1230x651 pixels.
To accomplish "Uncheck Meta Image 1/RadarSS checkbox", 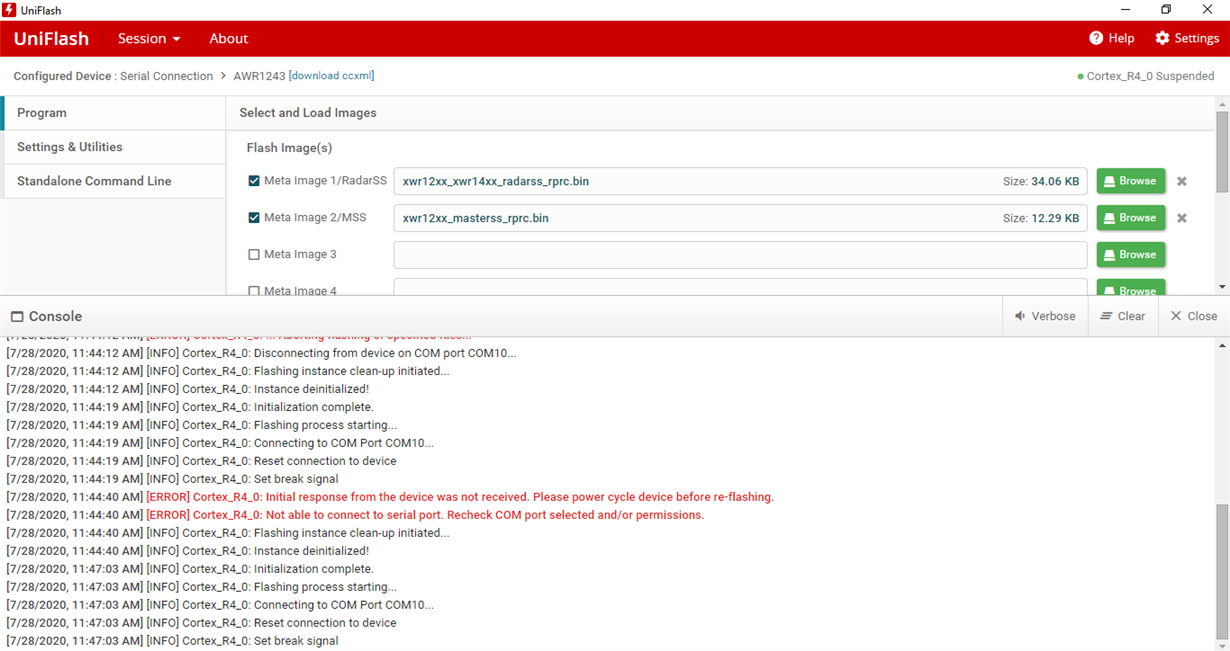I will [254, 181].
